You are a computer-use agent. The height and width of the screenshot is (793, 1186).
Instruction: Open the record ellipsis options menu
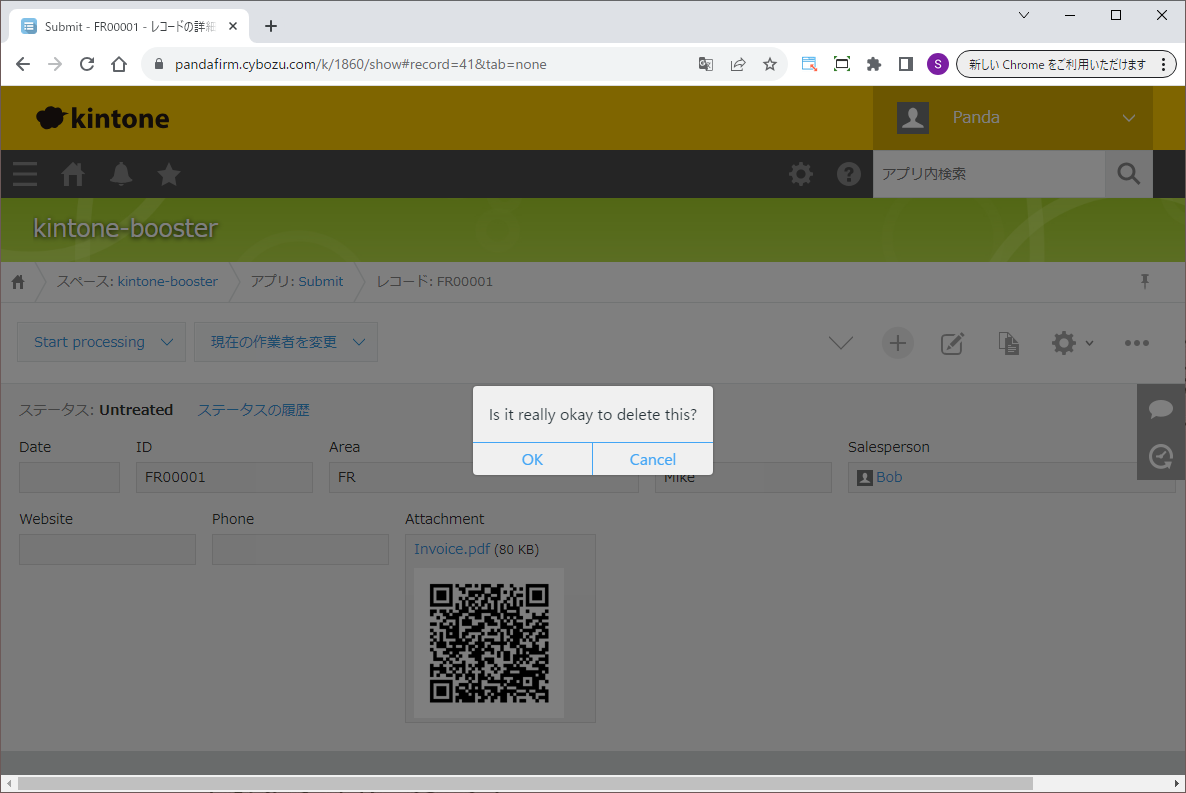(1136, 343)
